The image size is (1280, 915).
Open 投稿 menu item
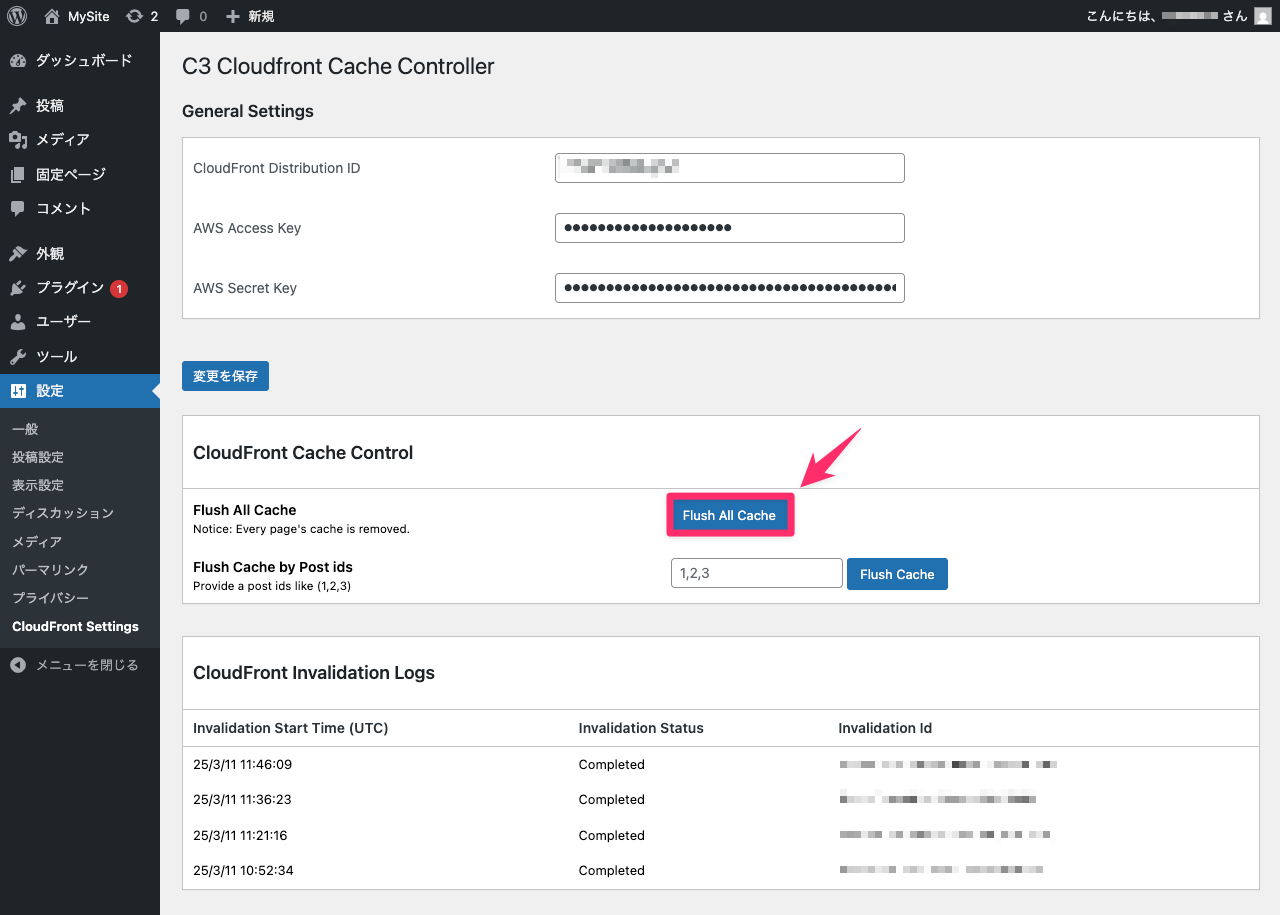80,106
